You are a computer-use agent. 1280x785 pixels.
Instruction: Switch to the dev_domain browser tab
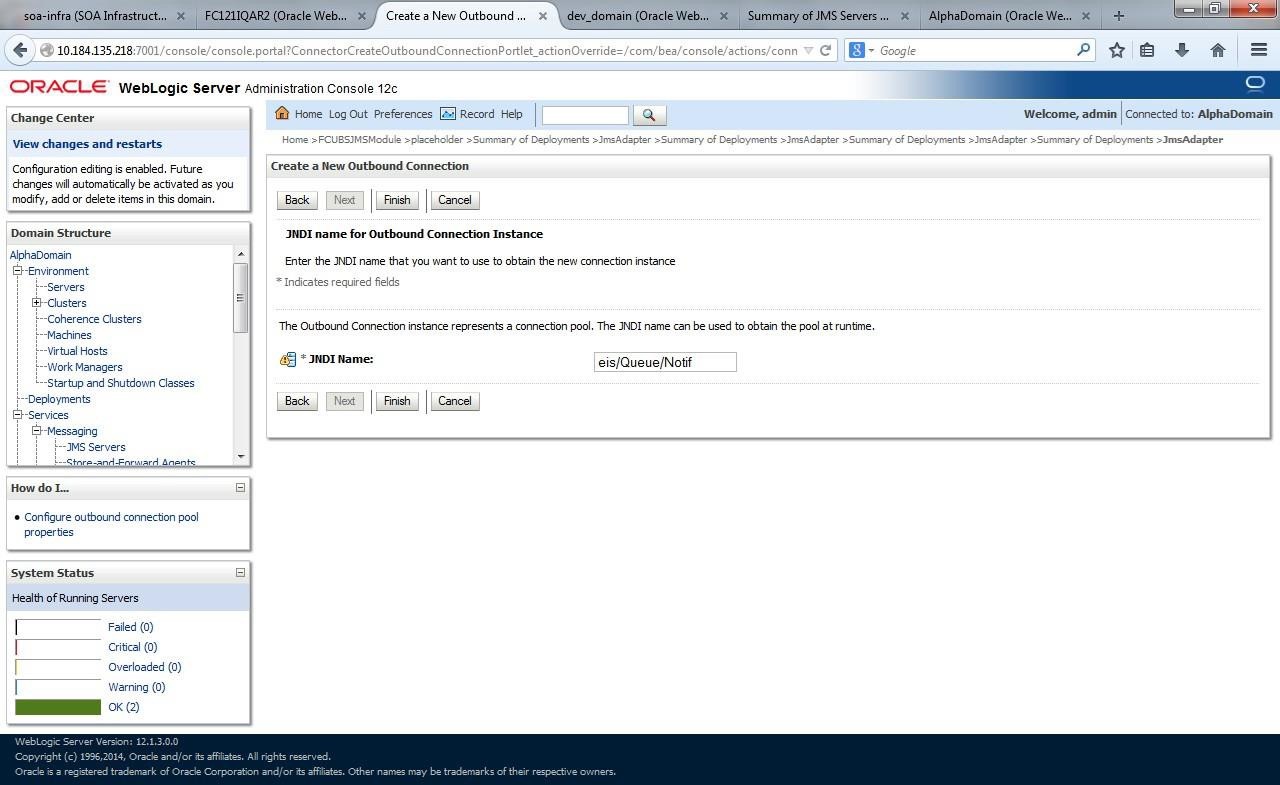638,16
